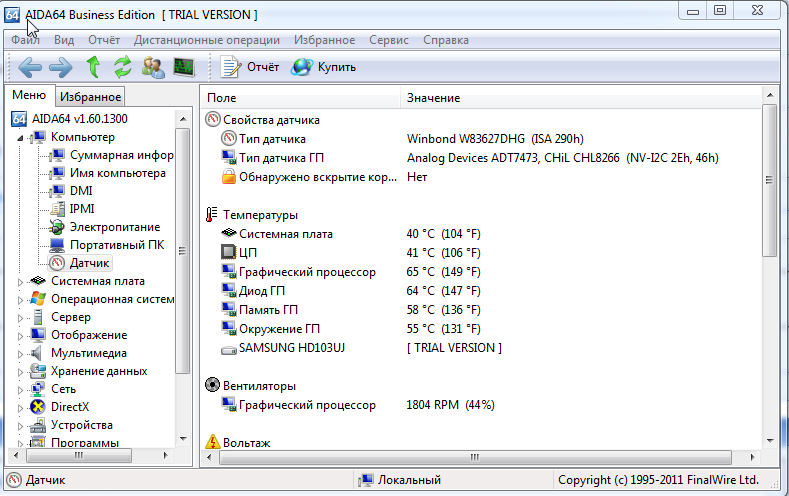The height and width of the screenshot is (496, 789).
Task: Expand the Операционная система tree node
Action: (20, 300)
